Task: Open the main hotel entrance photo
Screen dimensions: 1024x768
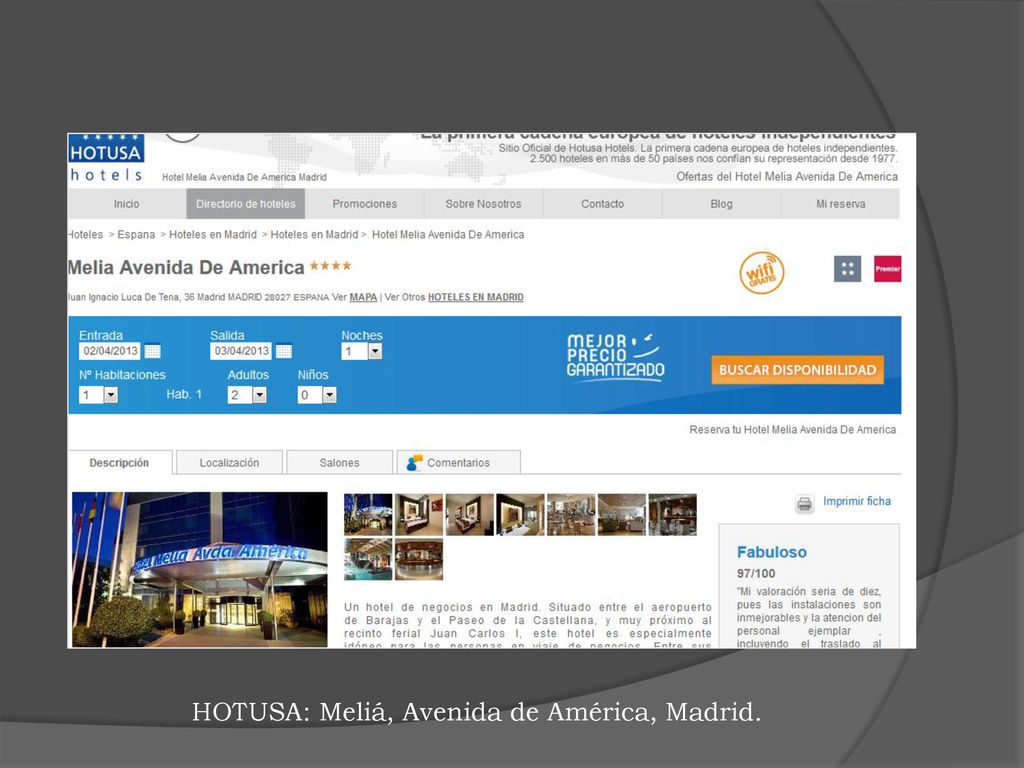Action: 199,569
